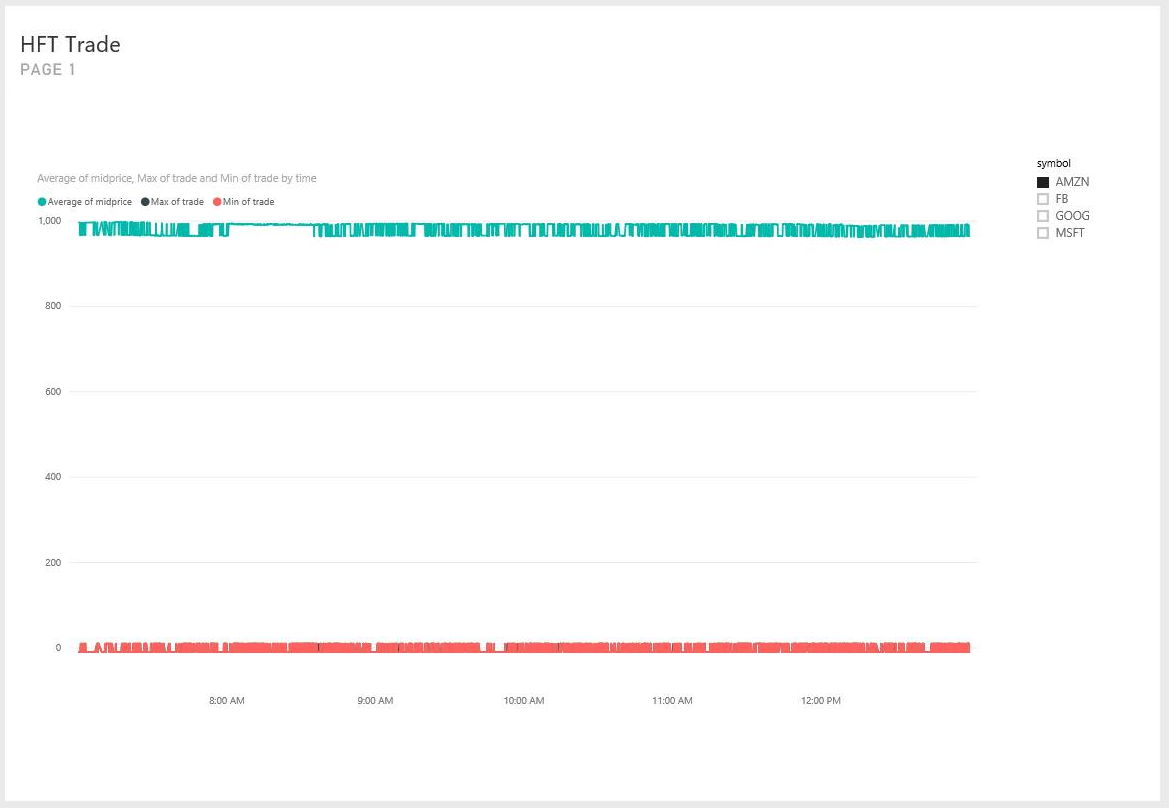Click the chart title text
This screenshot has width=1169, height=808.
point(177,178)
